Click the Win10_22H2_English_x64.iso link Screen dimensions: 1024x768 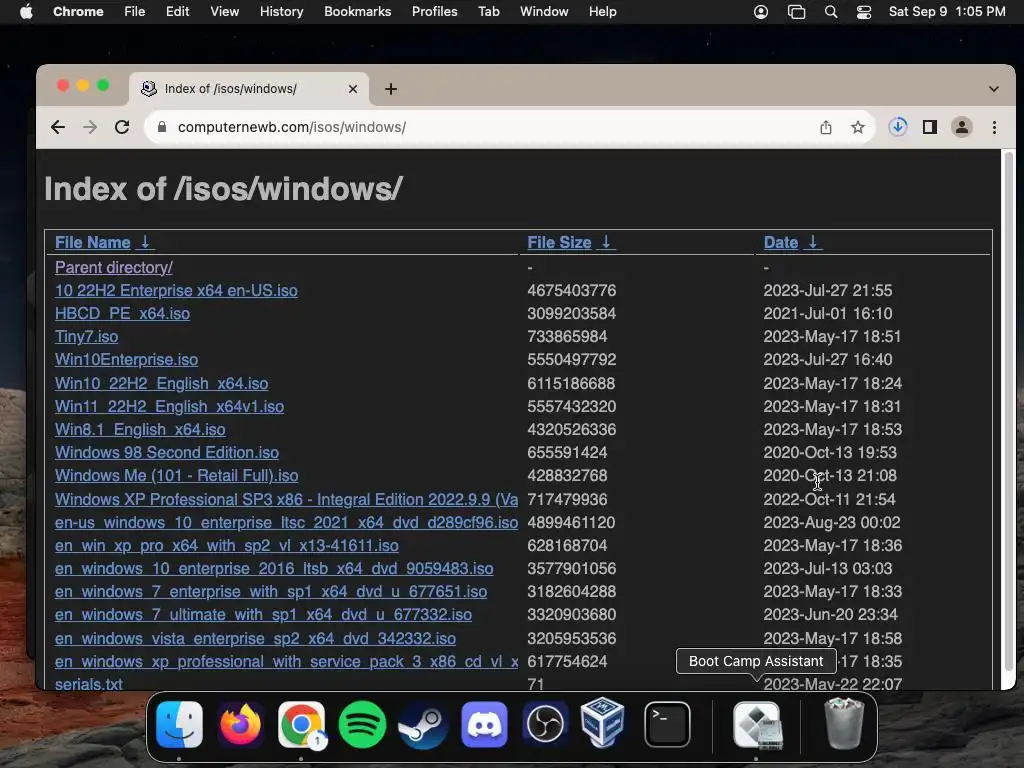161,383
